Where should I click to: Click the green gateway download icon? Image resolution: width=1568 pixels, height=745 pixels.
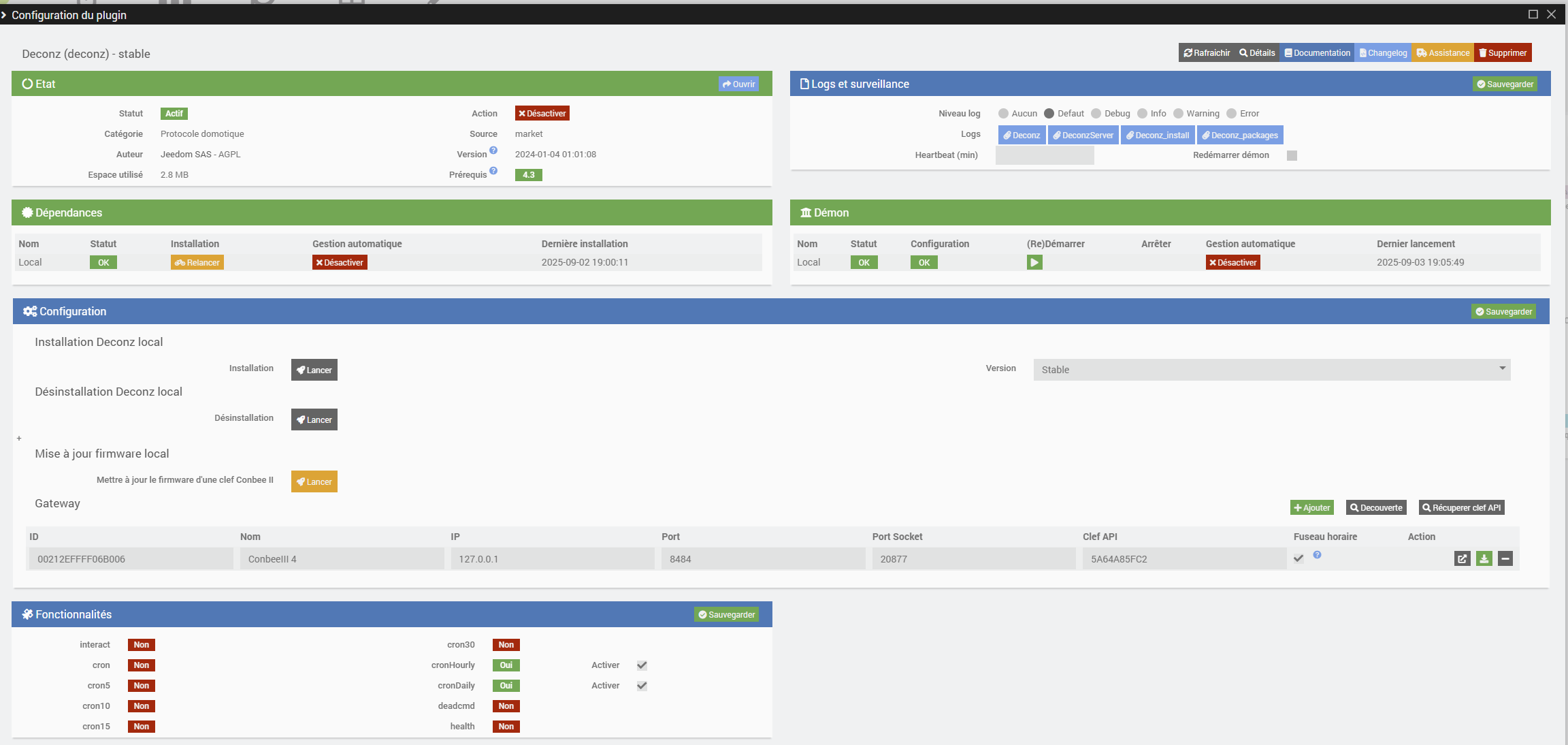click(1484, 559)
